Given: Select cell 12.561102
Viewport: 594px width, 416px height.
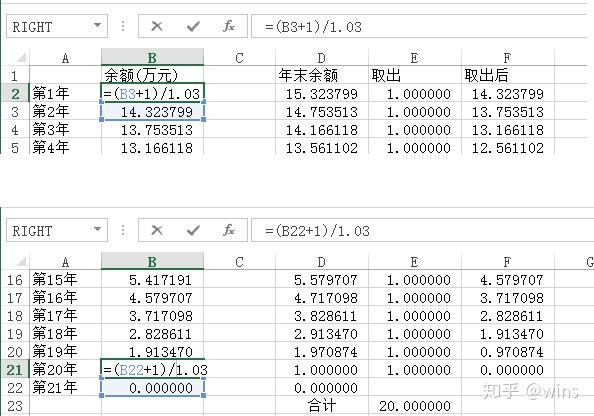Looking at the screenshot, I should pos(508,147).
